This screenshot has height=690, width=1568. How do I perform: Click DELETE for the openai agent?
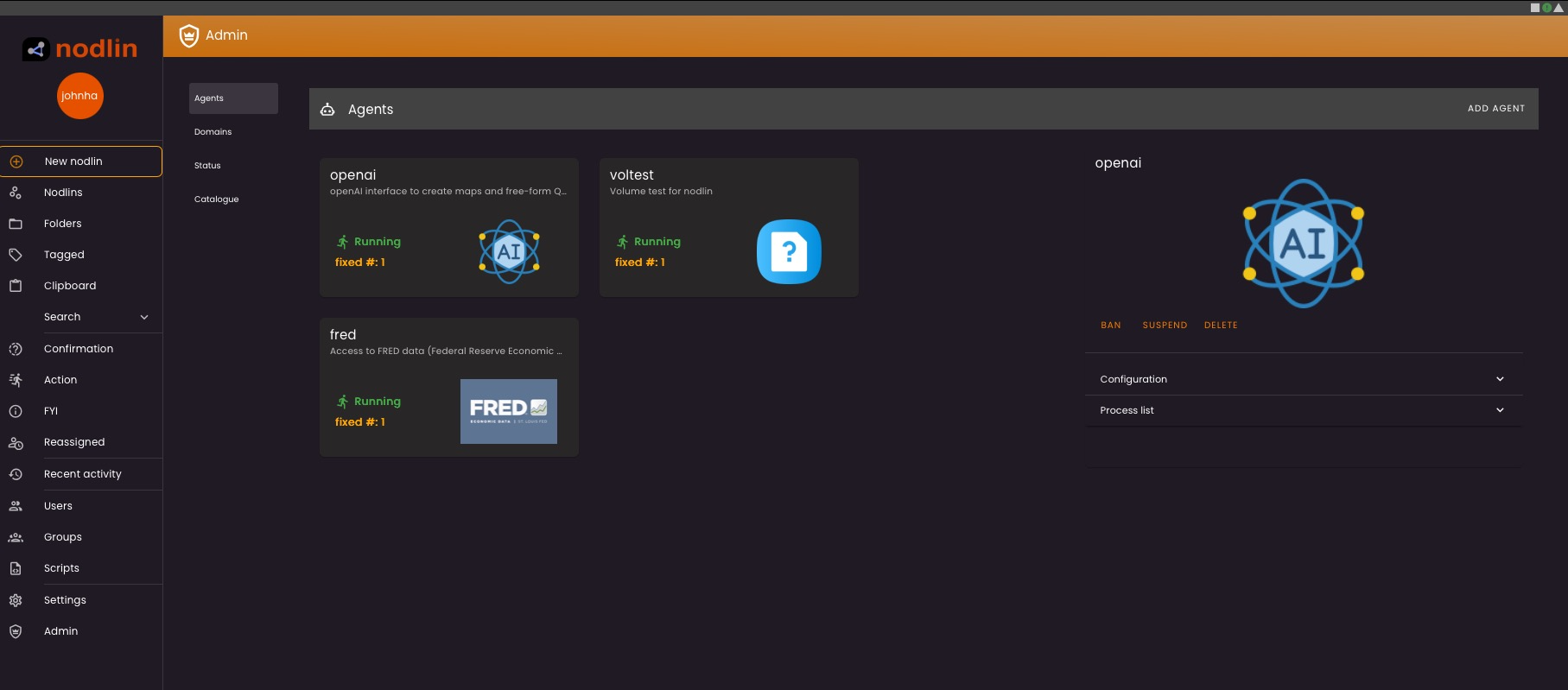tap(1221, 326)
